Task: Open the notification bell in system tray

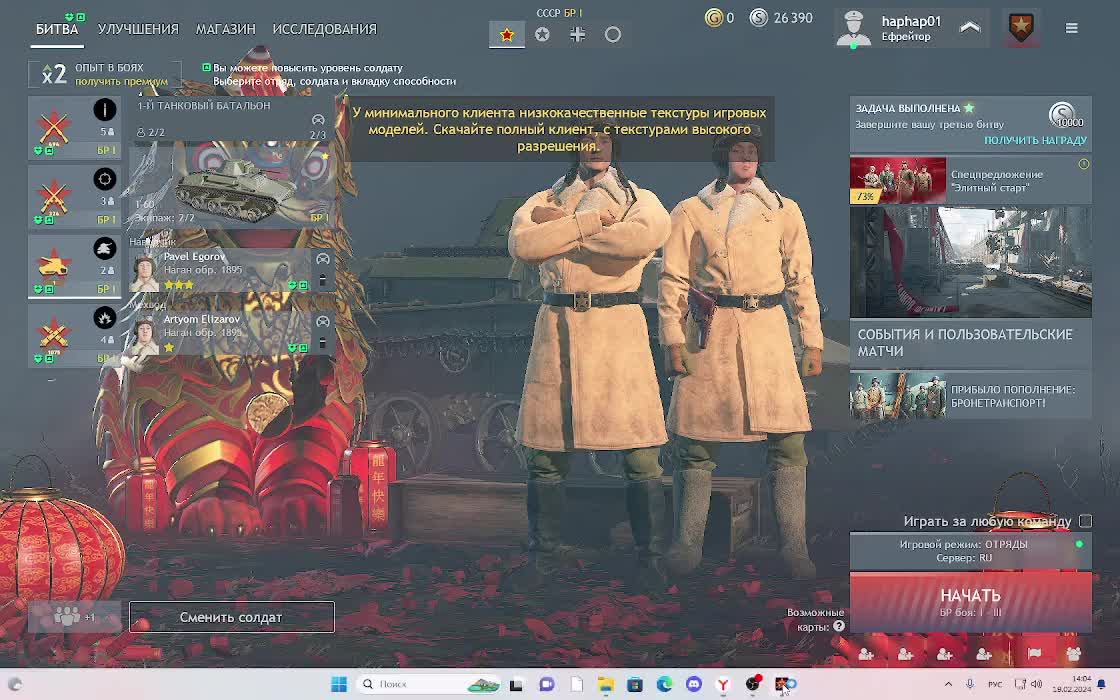Action: [x=1101, y=684]
